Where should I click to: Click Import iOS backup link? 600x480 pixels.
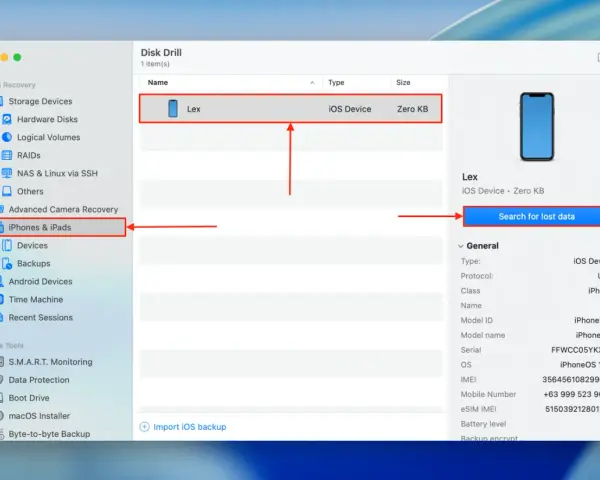tap(190, 427)
